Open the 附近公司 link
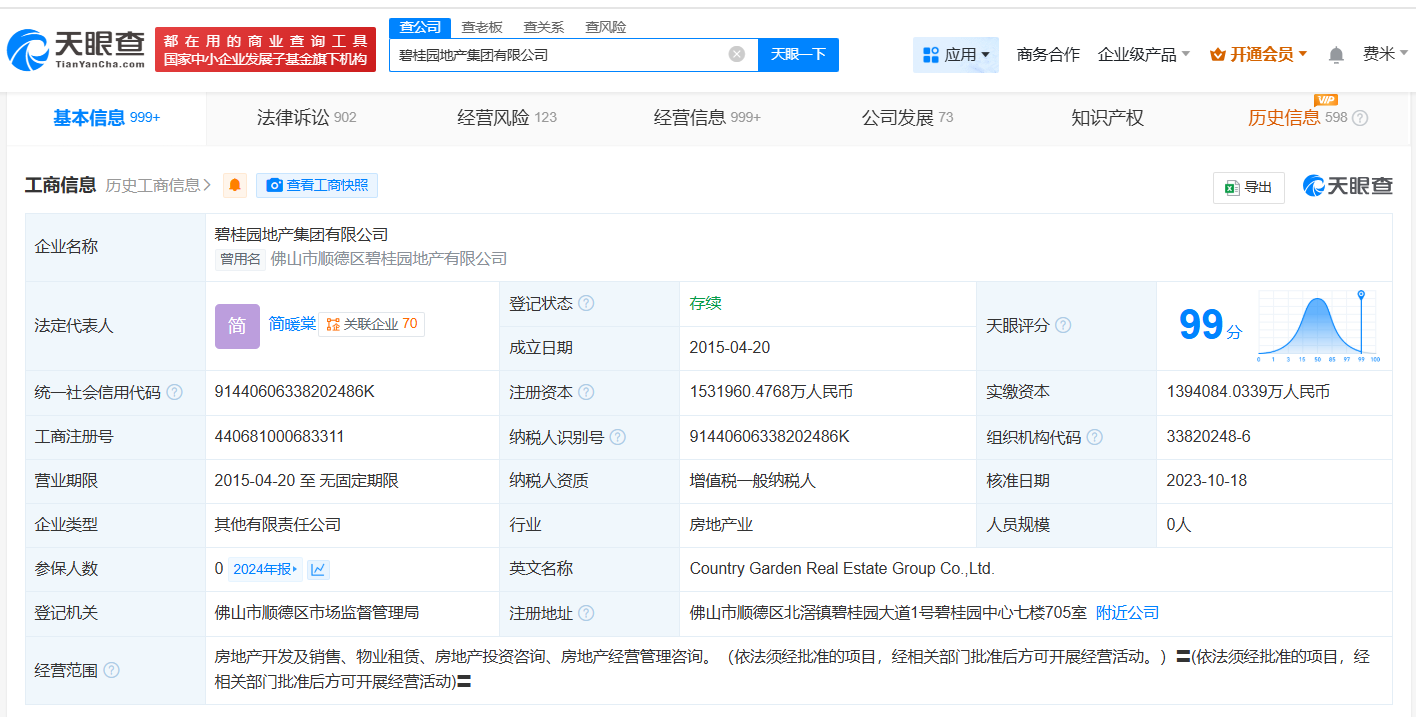The height and width of the screenshot is (717, 1416). coord(1127,612)
